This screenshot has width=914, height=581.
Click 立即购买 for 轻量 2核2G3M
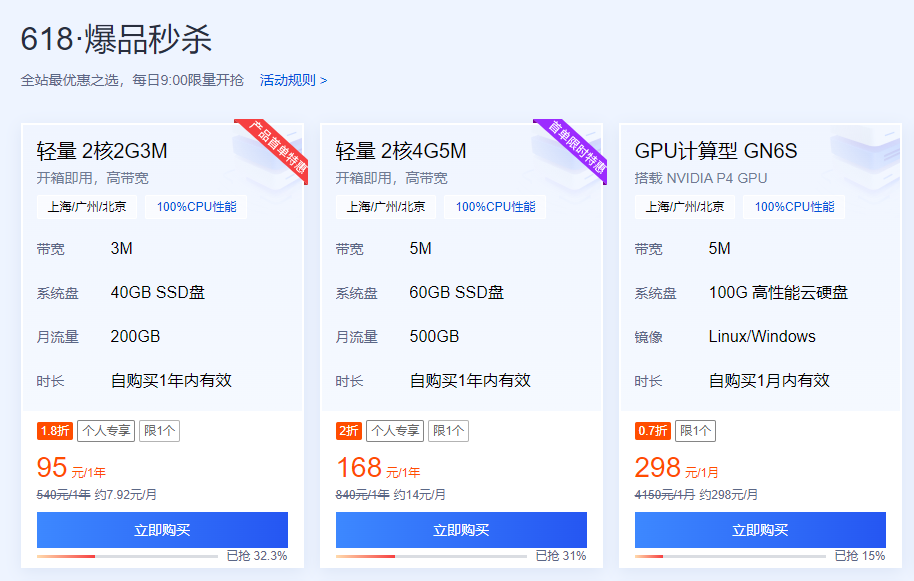[162, 530]
